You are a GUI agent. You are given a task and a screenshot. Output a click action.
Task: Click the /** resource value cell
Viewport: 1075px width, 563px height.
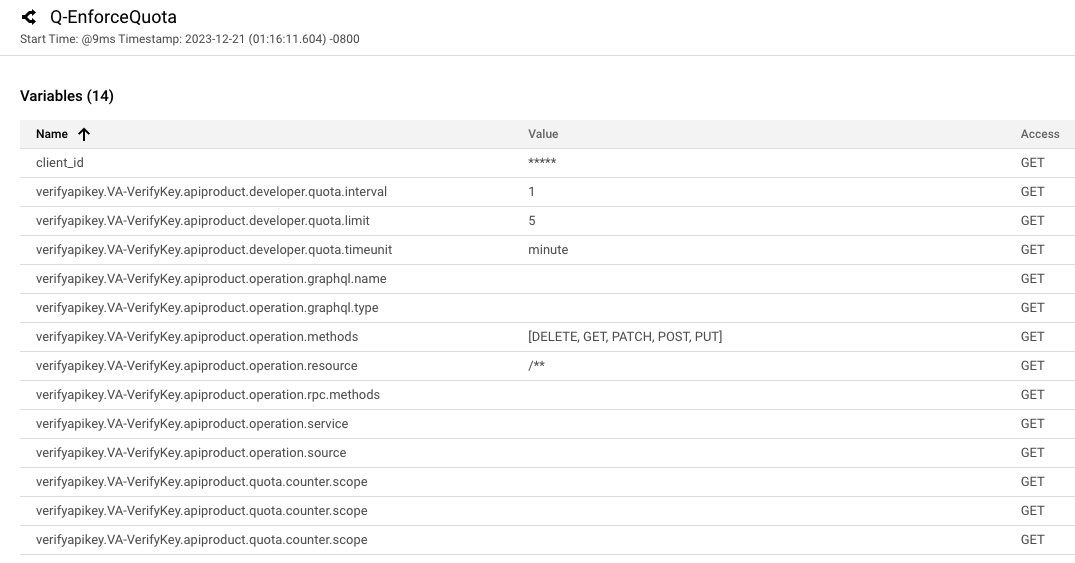[536, 366]
